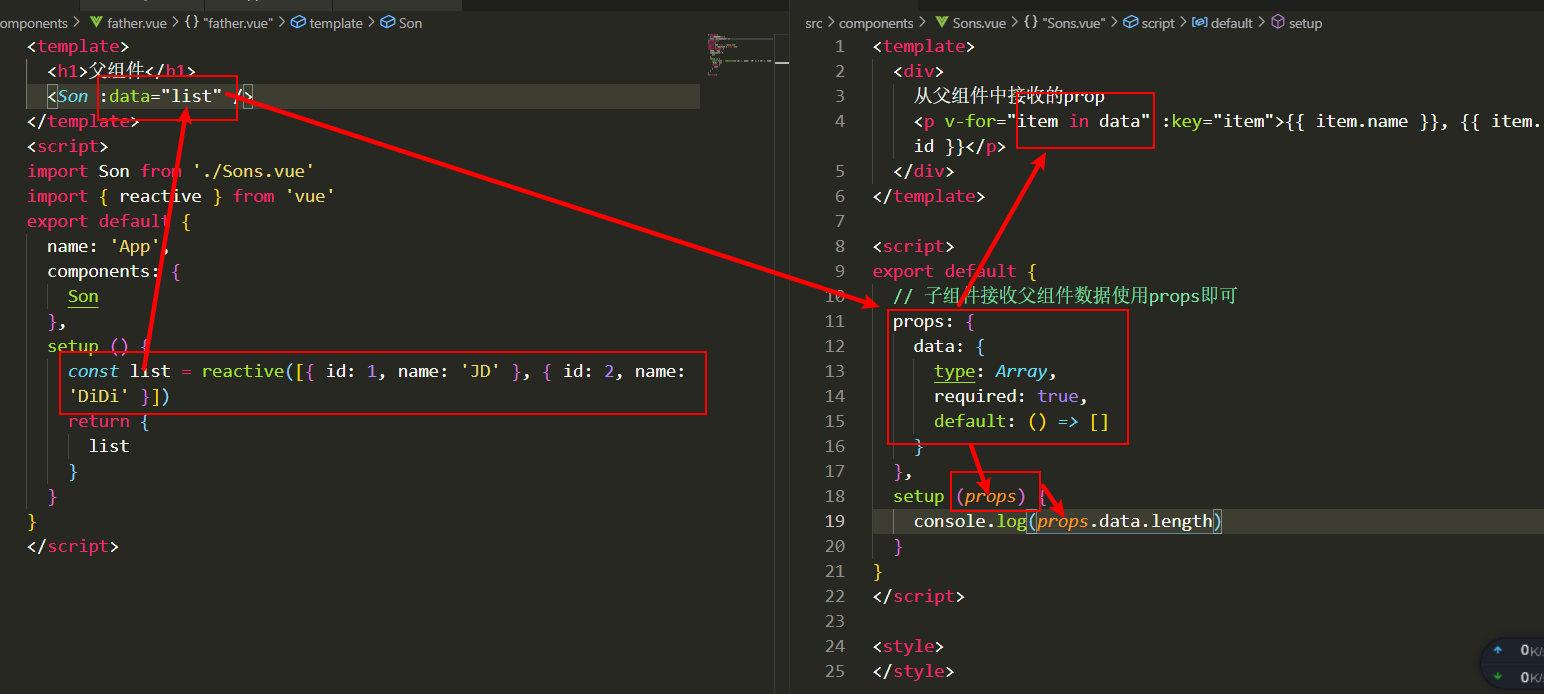Click the symbol icon beside default breadcrumb

tap(1200, 22)
